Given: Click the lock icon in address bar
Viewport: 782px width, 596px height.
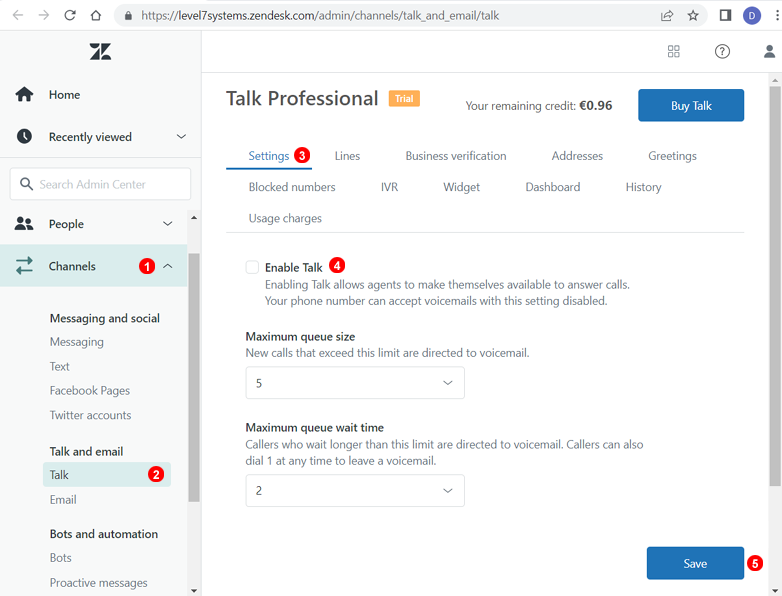Looking at the screenshot, I should tap(128, 16).
